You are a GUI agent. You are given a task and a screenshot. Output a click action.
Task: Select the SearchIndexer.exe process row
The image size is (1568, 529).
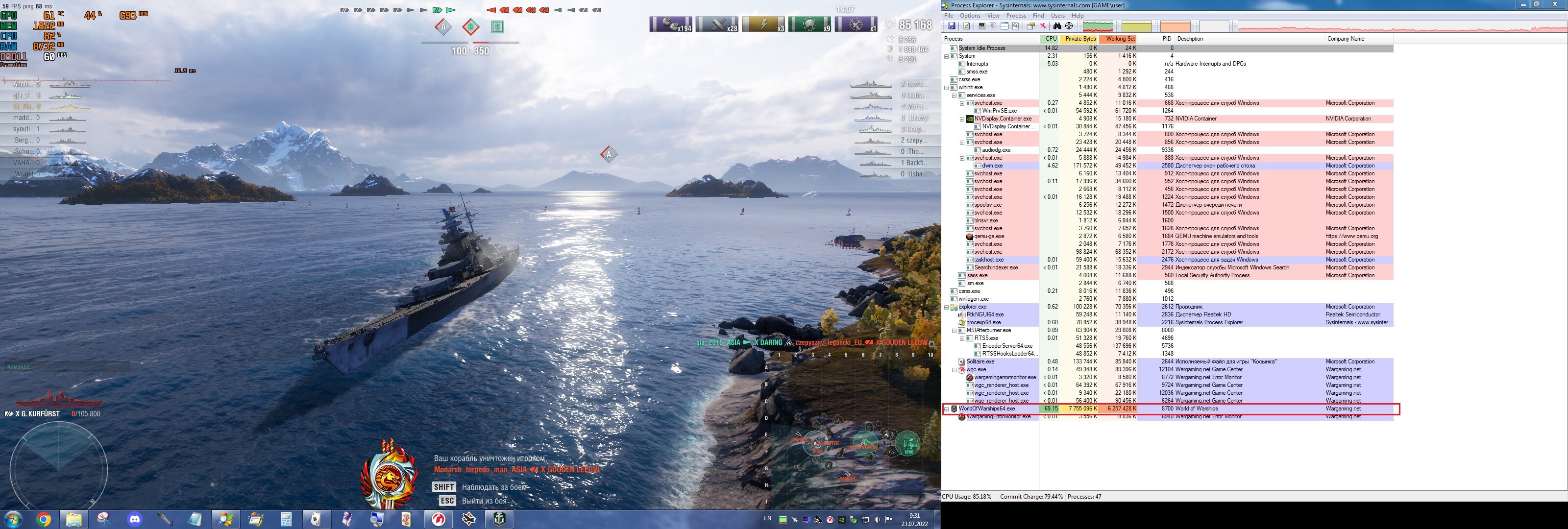(1168, 268)
